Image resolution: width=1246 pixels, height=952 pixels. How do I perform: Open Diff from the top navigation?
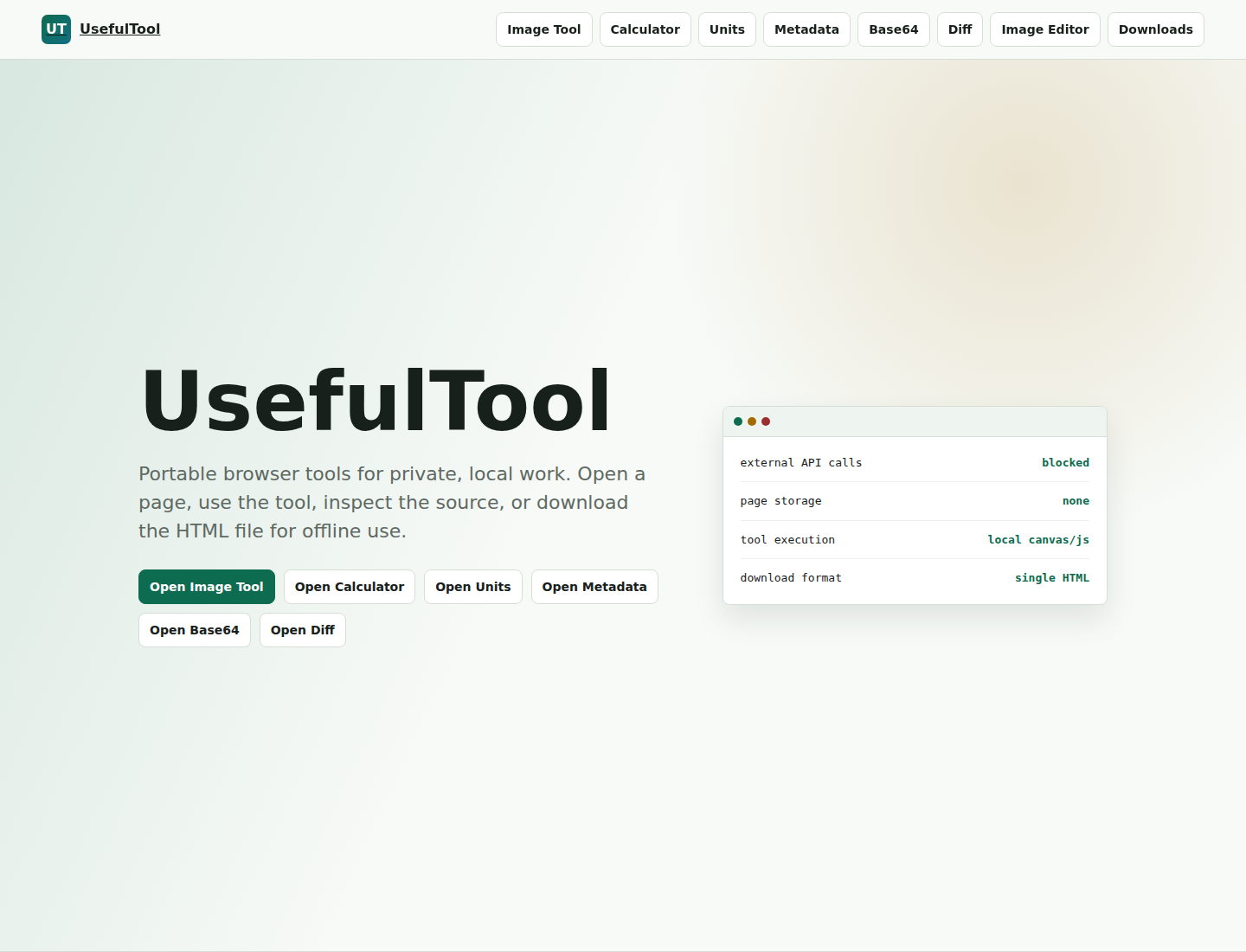click(x=960, y=29)
